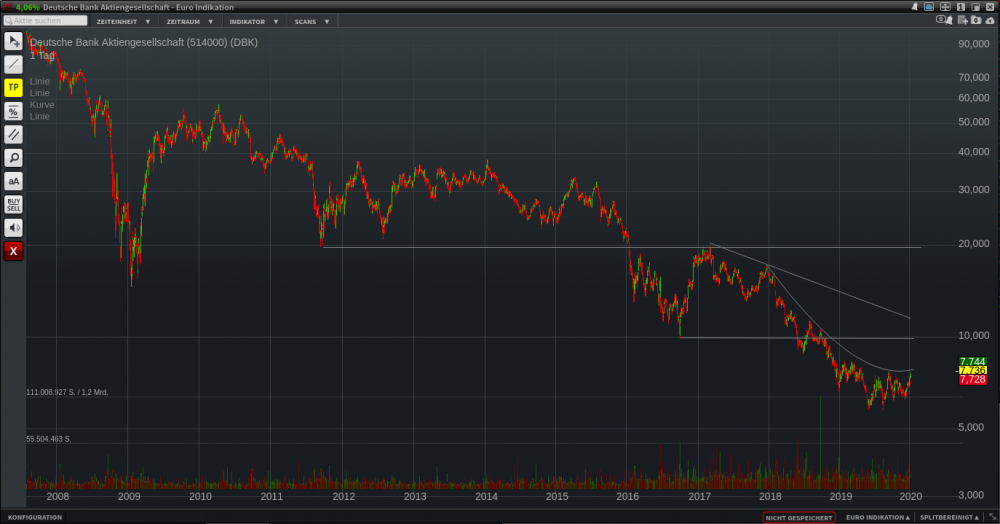This screenshot has height=524, width=1000.
Task: Activate the yellow TP tool
Action: [x=13, y=88]
